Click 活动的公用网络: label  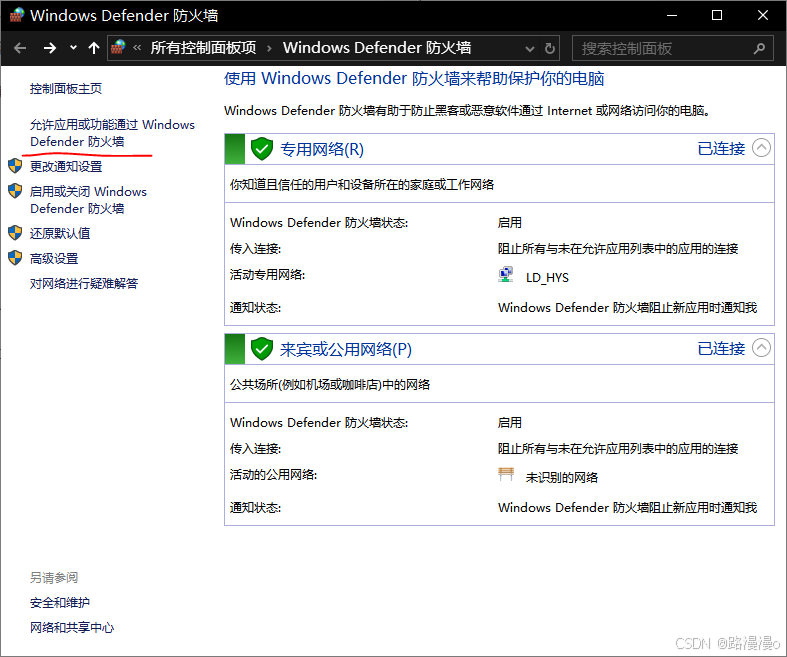[x=274, y=474]
